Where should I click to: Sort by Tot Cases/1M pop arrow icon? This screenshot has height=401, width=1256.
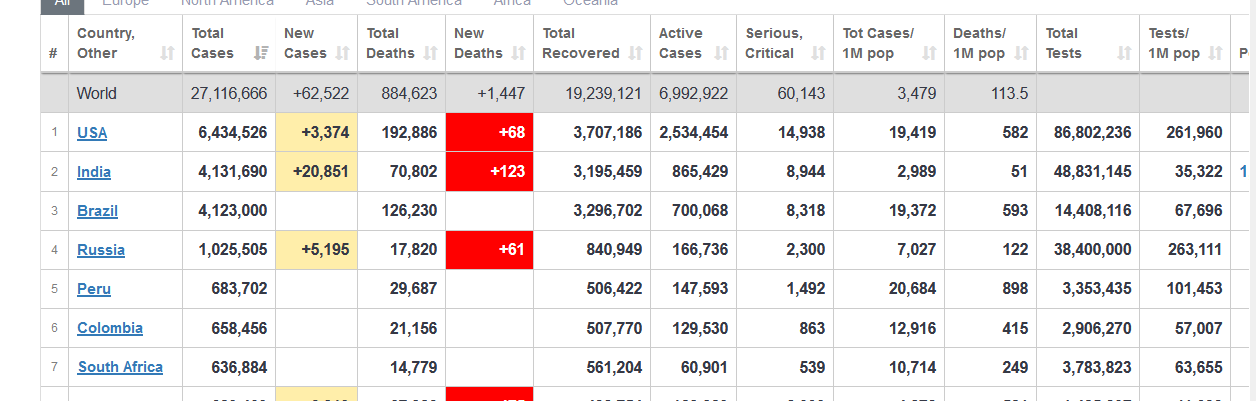929,53
